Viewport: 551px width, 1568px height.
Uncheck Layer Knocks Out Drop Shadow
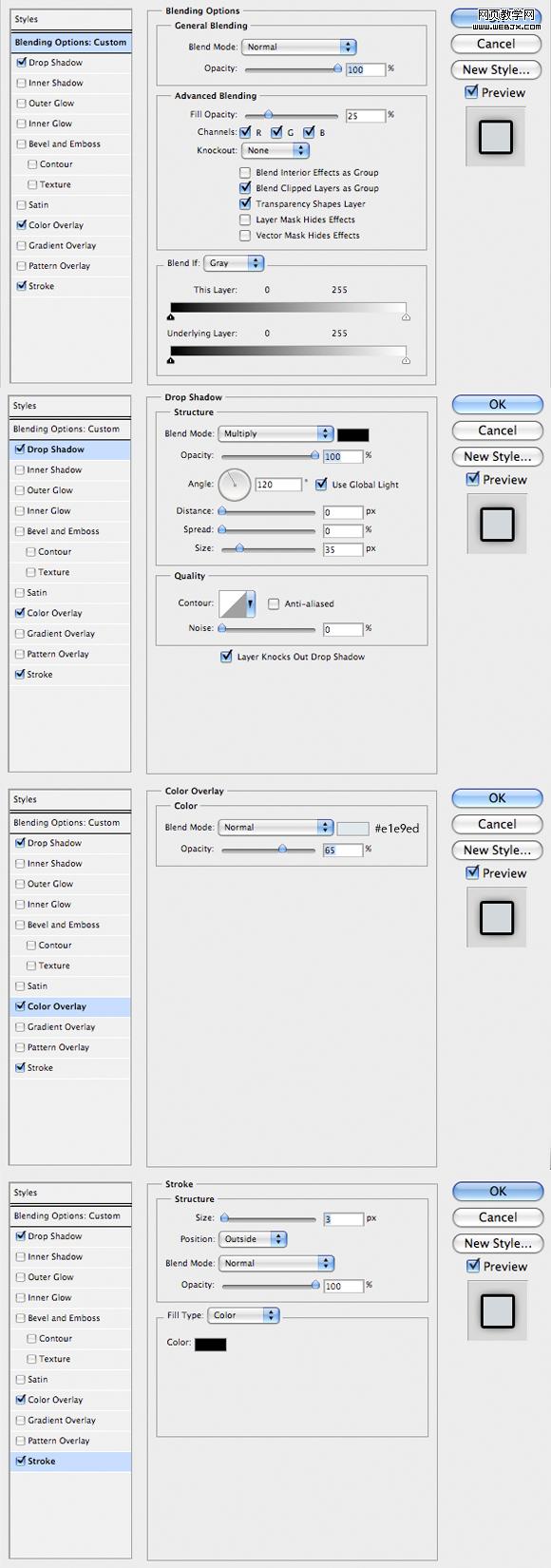pos(226,657)
